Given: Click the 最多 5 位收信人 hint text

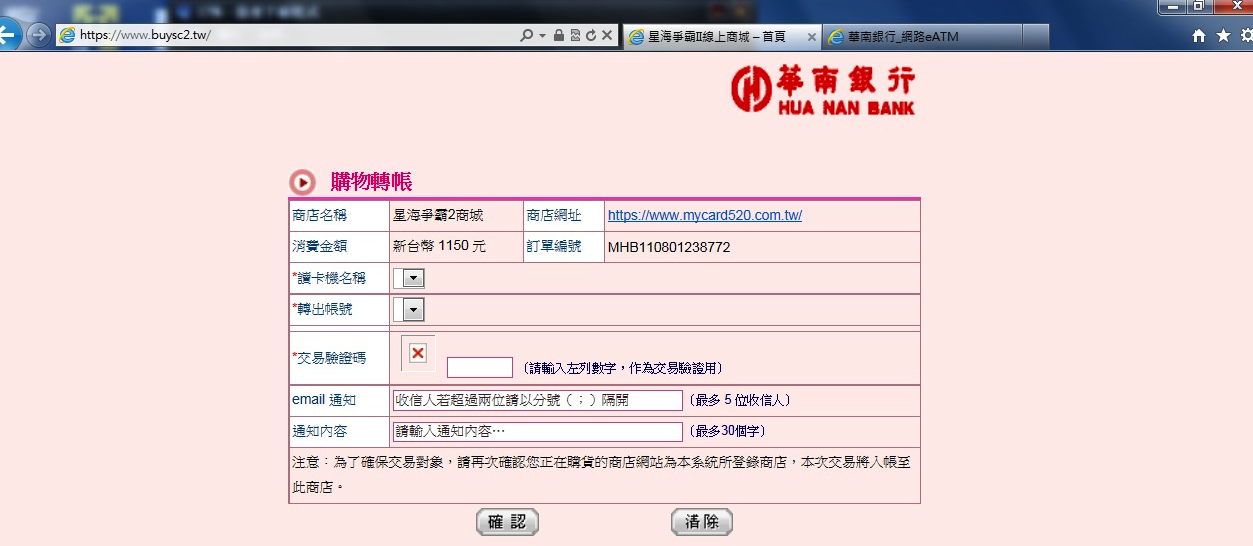Looking at the screenshot, I should coord(740,400).
